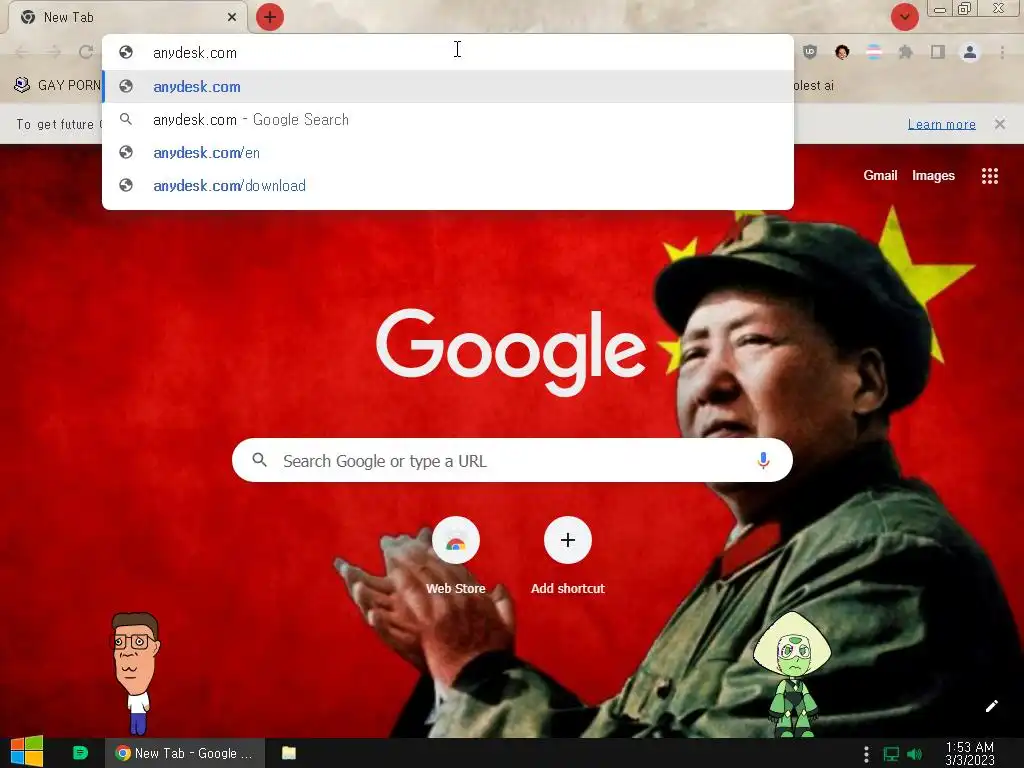Open the first bookmark in bookmarks bar

tap(57, 85)
